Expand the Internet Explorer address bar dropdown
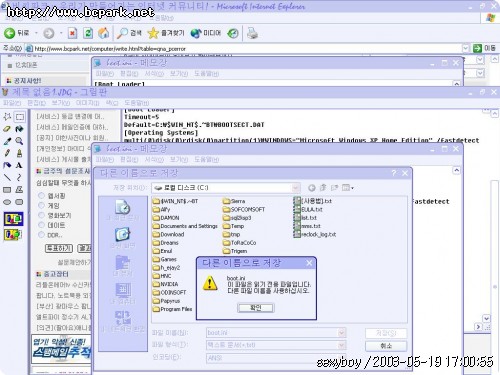 tap(466, 49)
